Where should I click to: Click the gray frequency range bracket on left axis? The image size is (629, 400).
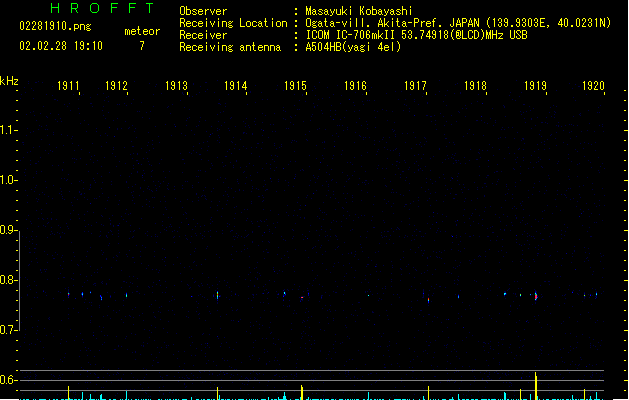(19, 281)
